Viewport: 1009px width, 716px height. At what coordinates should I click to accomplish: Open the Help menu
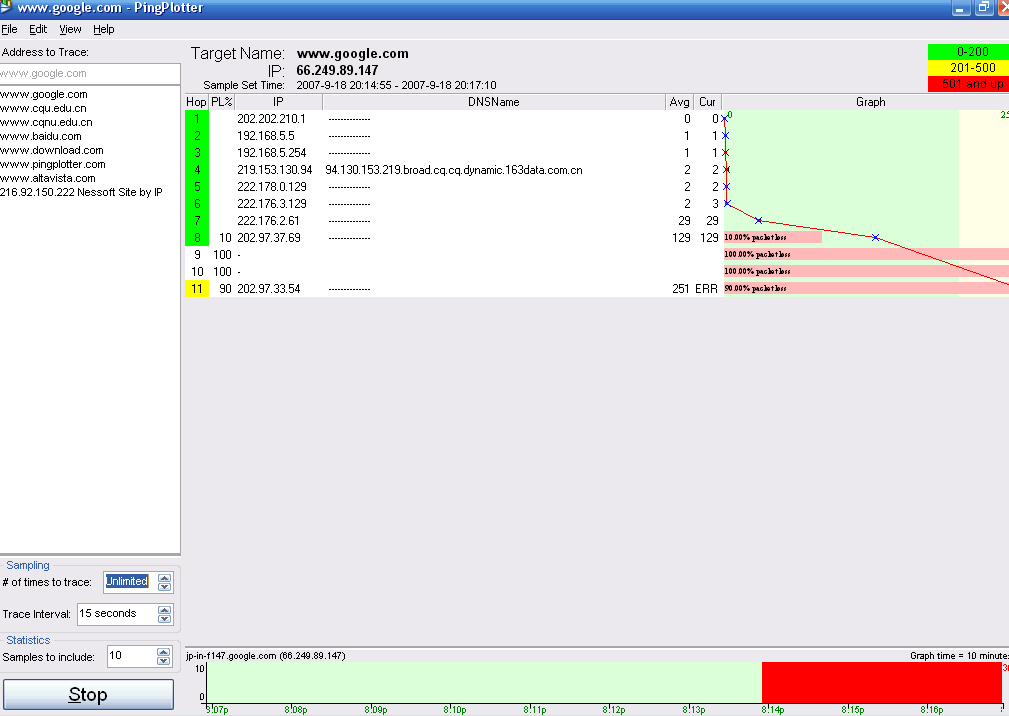pos(103,29)
